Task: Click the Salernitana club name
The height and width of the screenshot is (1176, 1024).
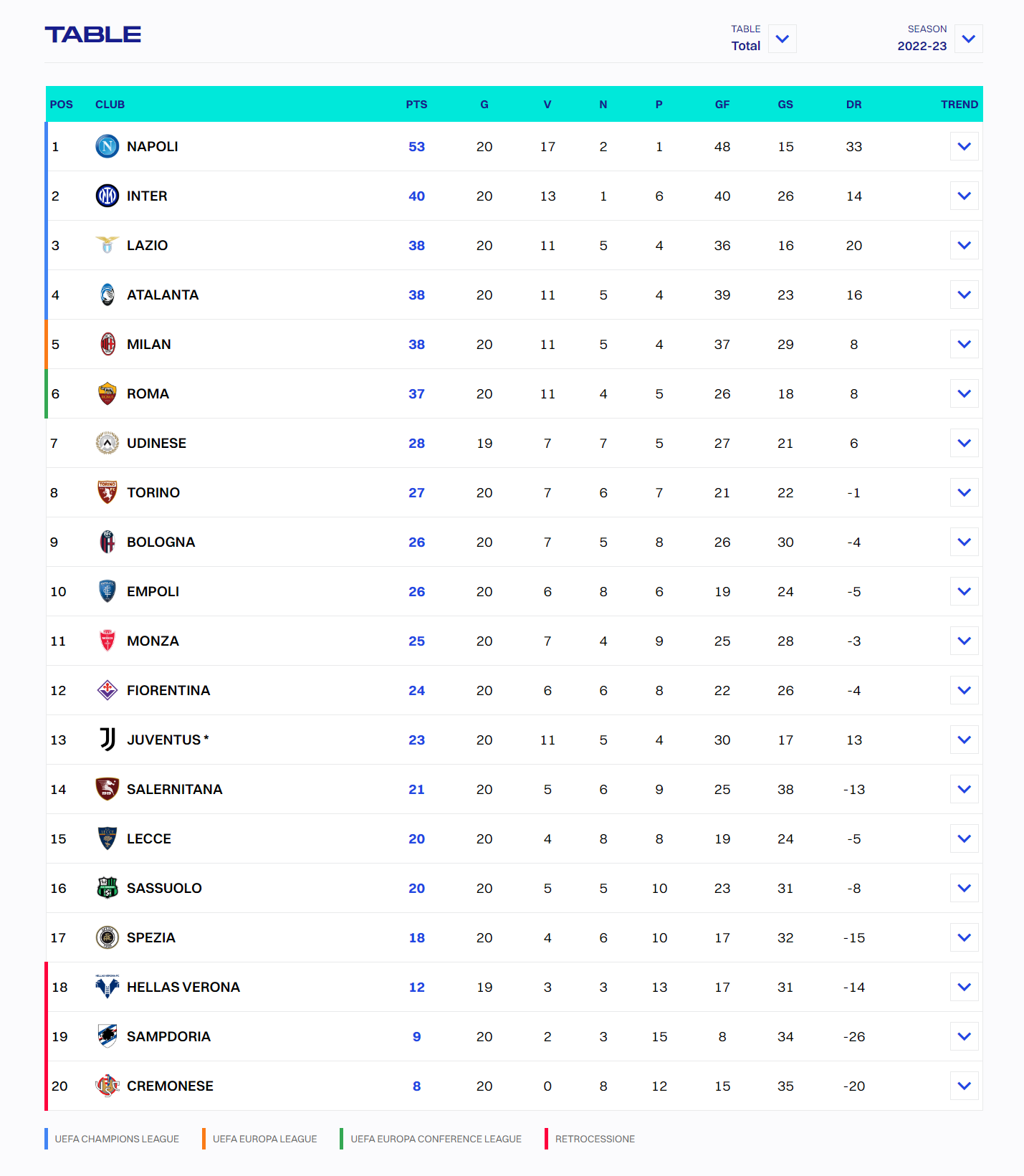Action: point(174,789)
